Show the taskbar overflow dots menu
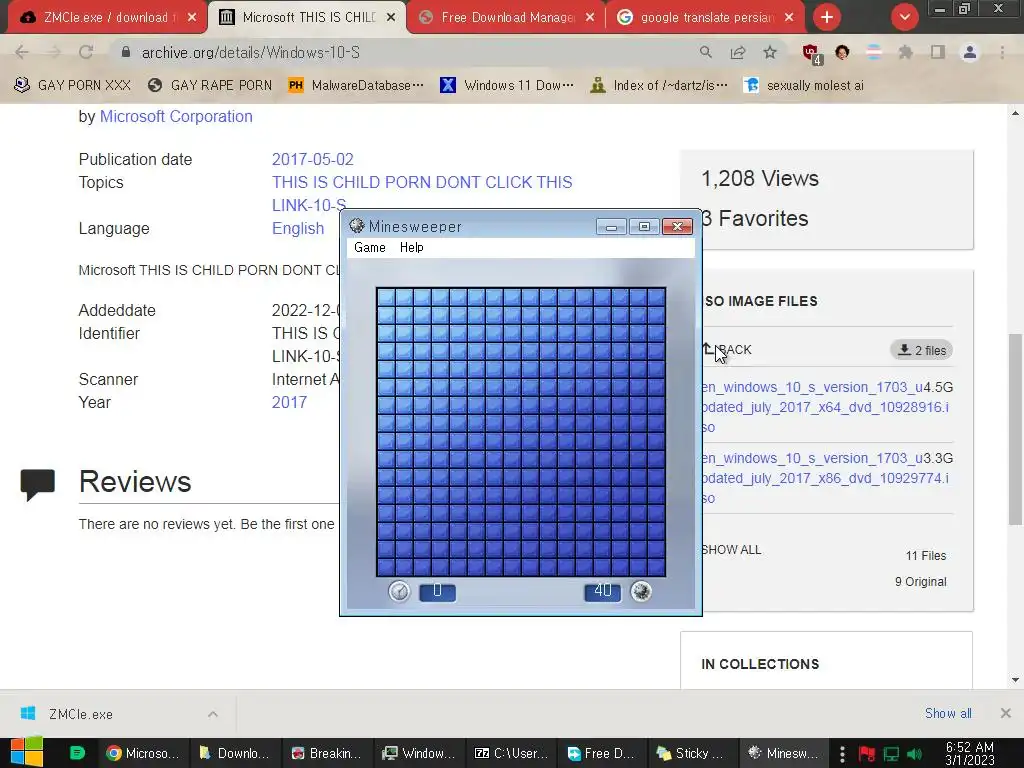 [x=842, y=754]
